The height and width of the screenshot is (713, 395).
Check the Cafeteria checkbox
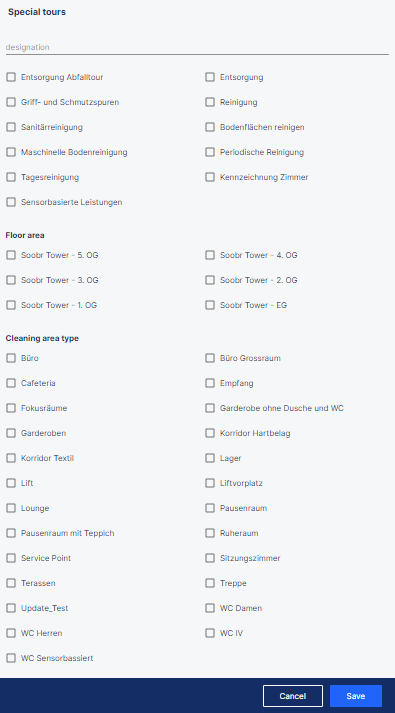pos(11,383)
